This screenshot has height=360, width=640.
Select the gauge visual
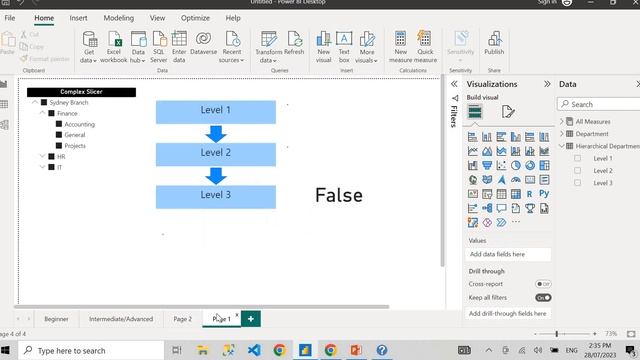(x=516, y=180)
